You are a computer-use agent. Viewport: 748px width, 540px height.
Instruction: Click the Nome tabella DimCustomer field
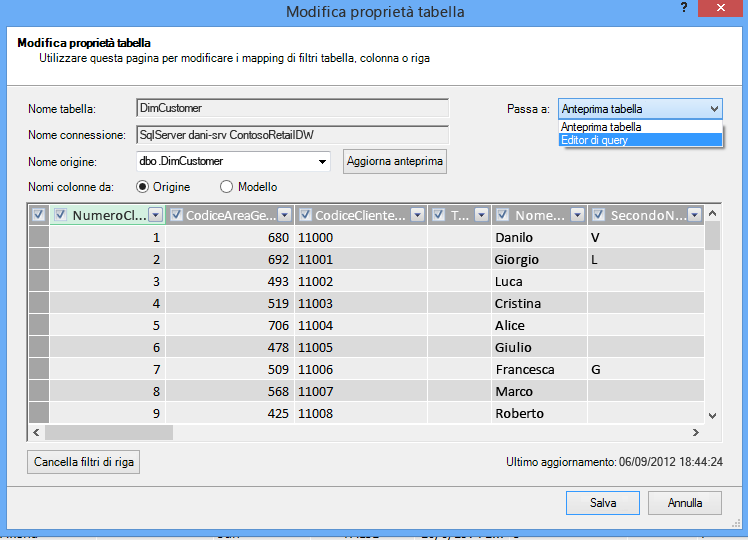tap(292, 108)
